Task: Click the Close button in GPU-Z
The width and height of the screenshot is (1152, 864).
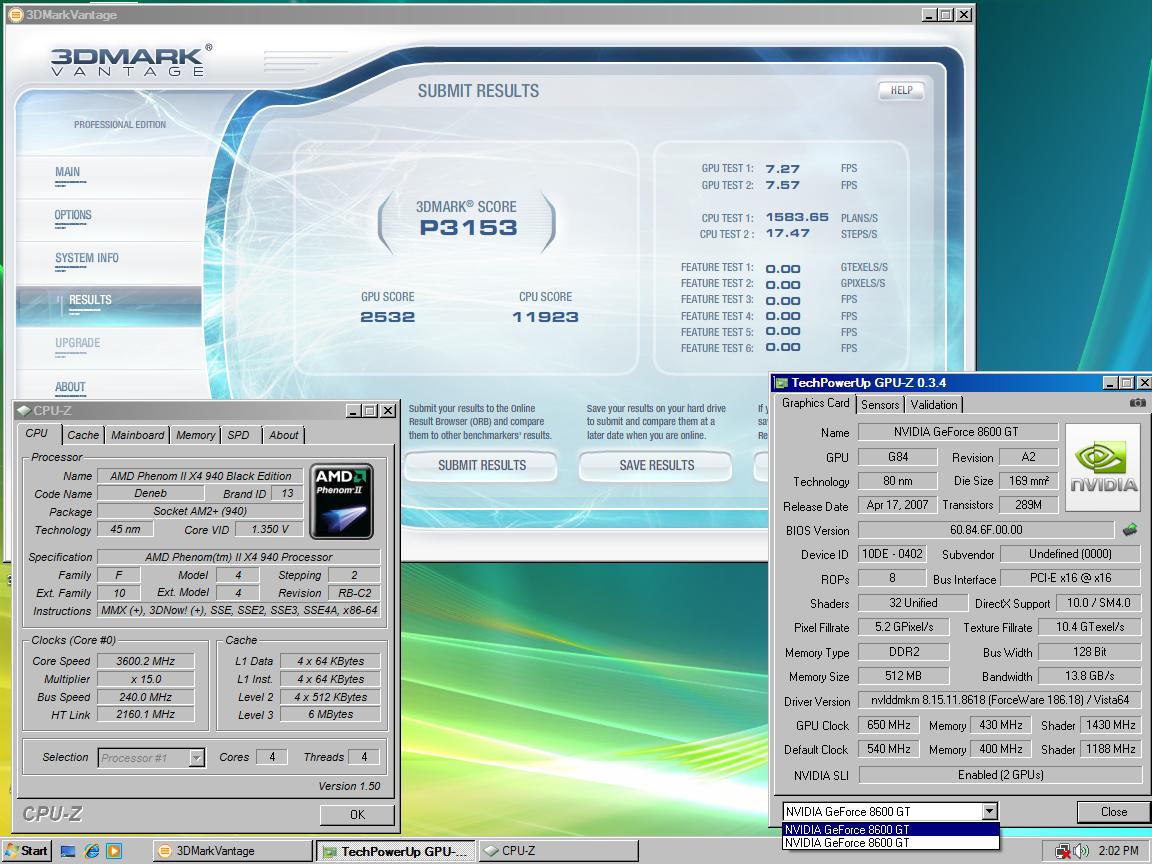Action: tap(1113, 812)
